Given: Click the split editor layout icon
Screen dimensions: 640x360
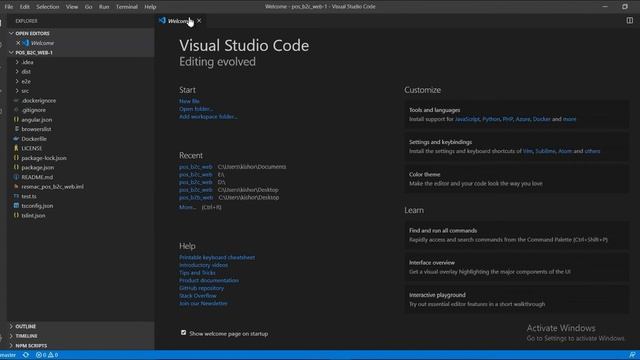Looking at the screenshot, I should click(630, 20).
